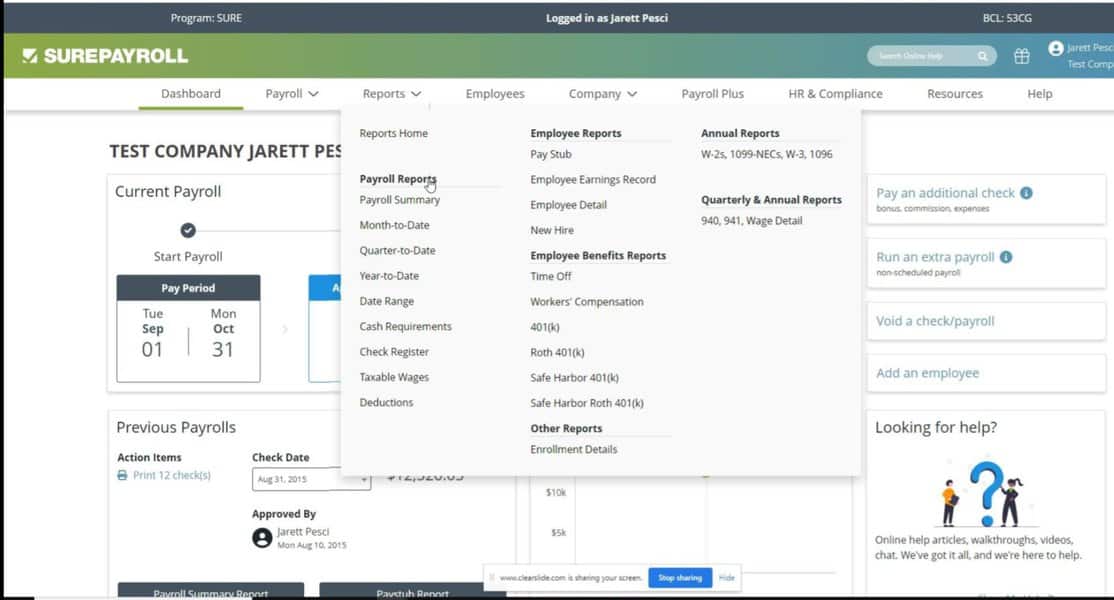The image size is (1114, 600).
Task: Select Workers' Compensation report
Action: pos(586,302)
